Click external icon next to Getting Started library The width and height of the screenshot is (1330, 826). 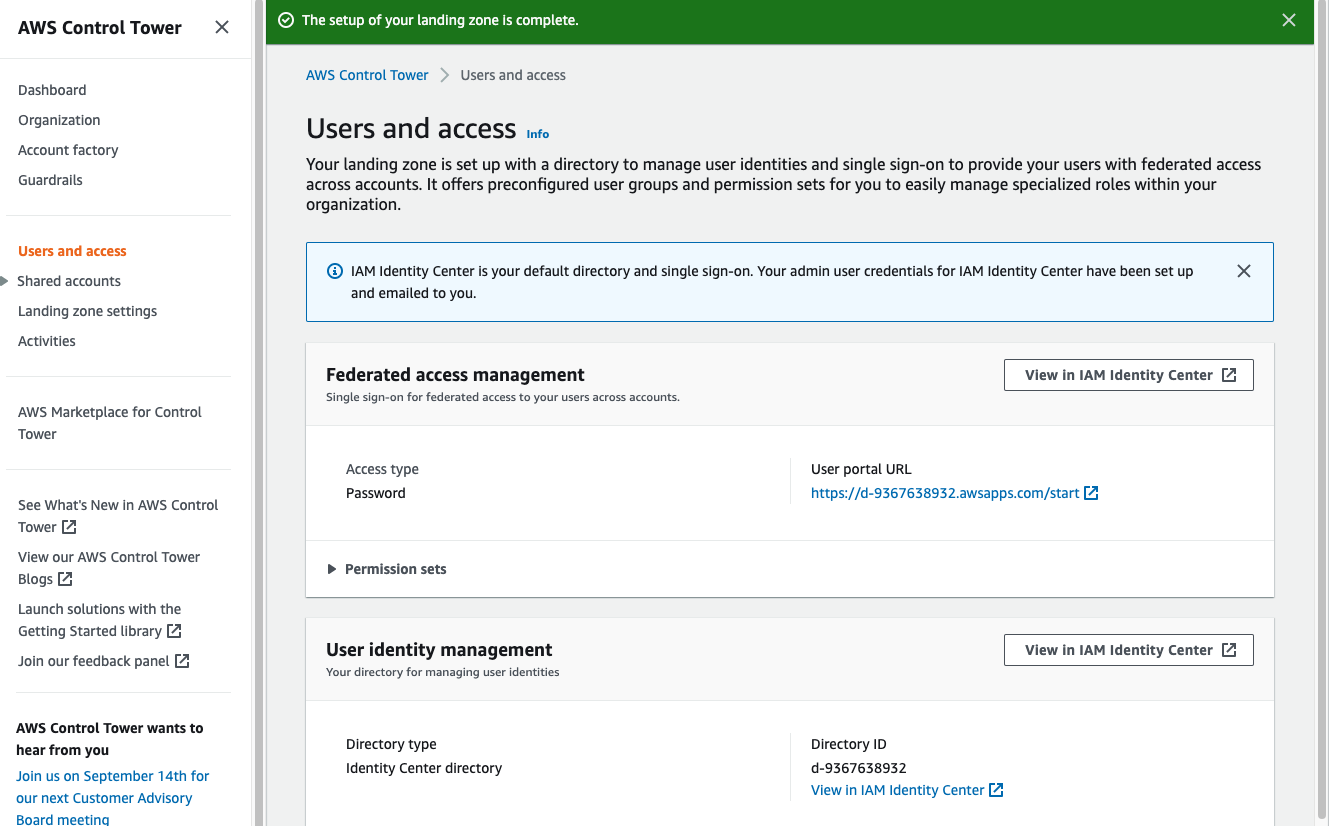tap(174, 631)
